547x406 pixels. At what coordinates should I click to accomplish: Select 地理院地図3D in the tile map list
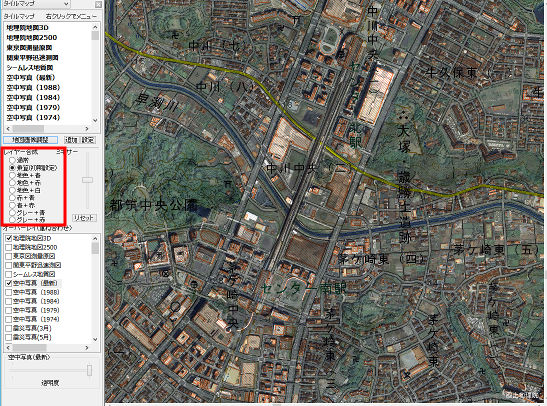tap(28, 28)
